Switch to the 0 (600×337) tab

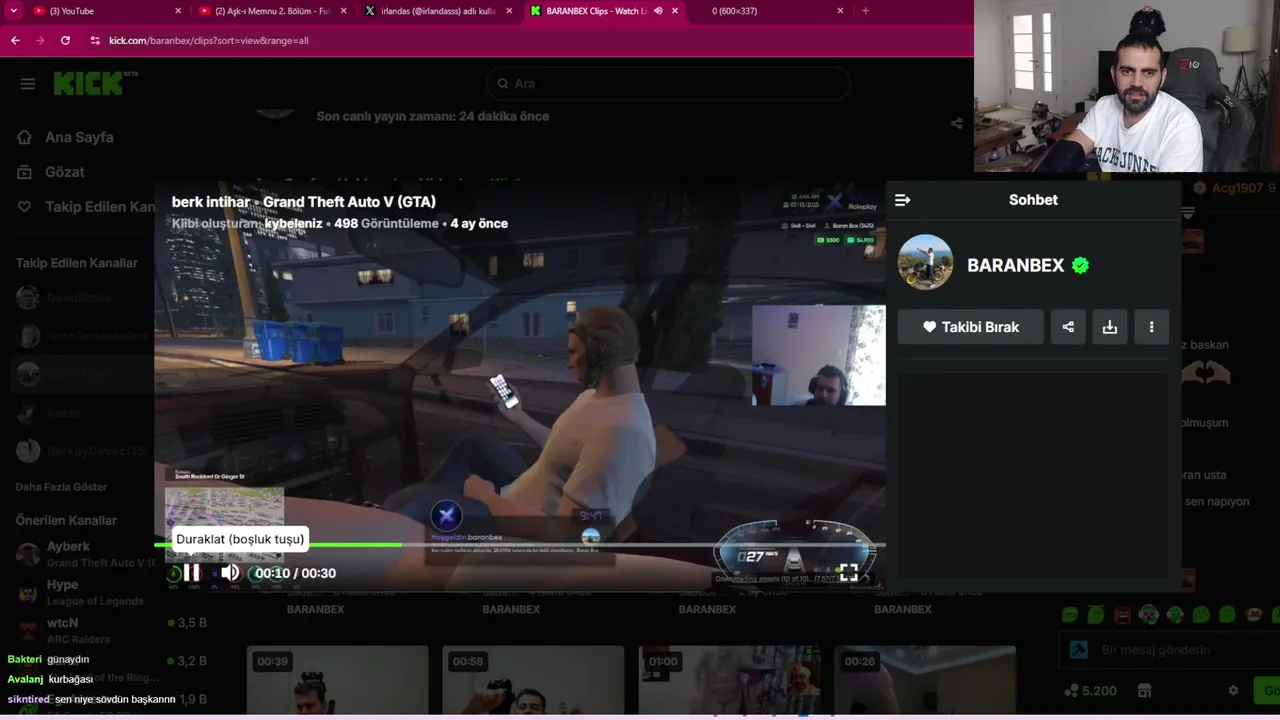click(x=770, y=11)
